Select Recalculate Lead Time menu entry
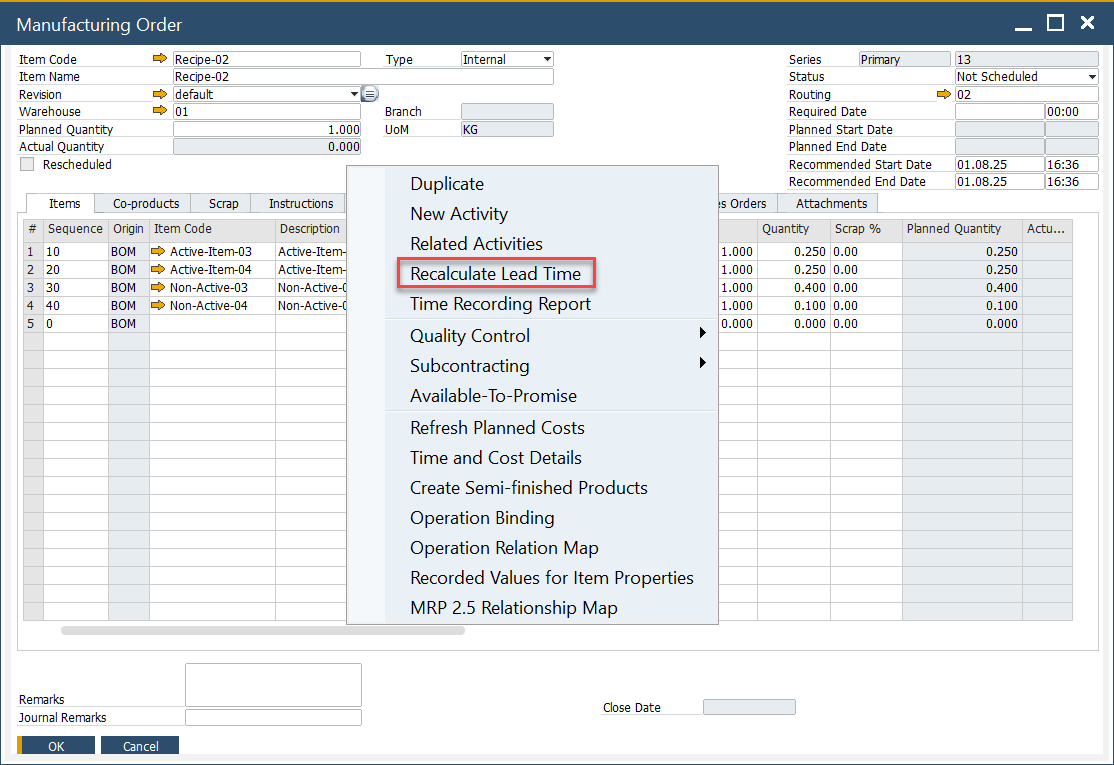This screenshot has width=1114, height=765. 495,274
